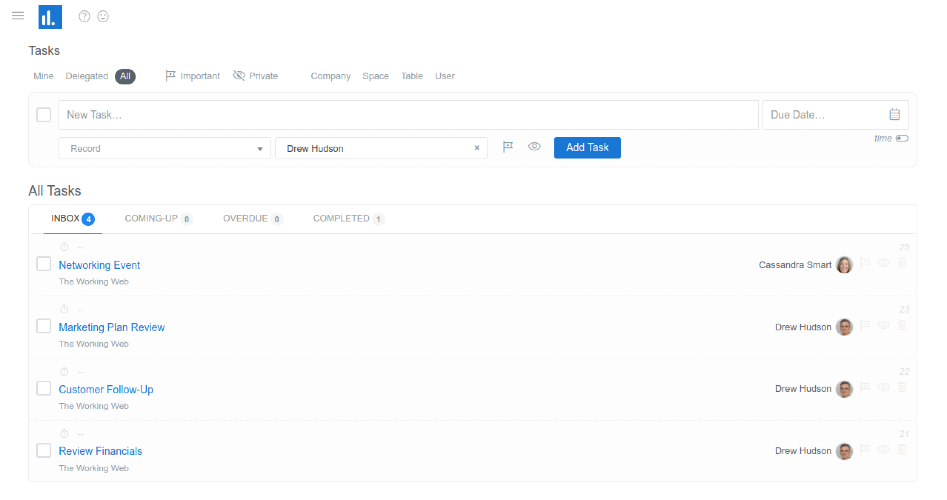This screenshot has height=500, width=947.
Task: Switch to the COMING-UP tab
Action: coord(158,219)
